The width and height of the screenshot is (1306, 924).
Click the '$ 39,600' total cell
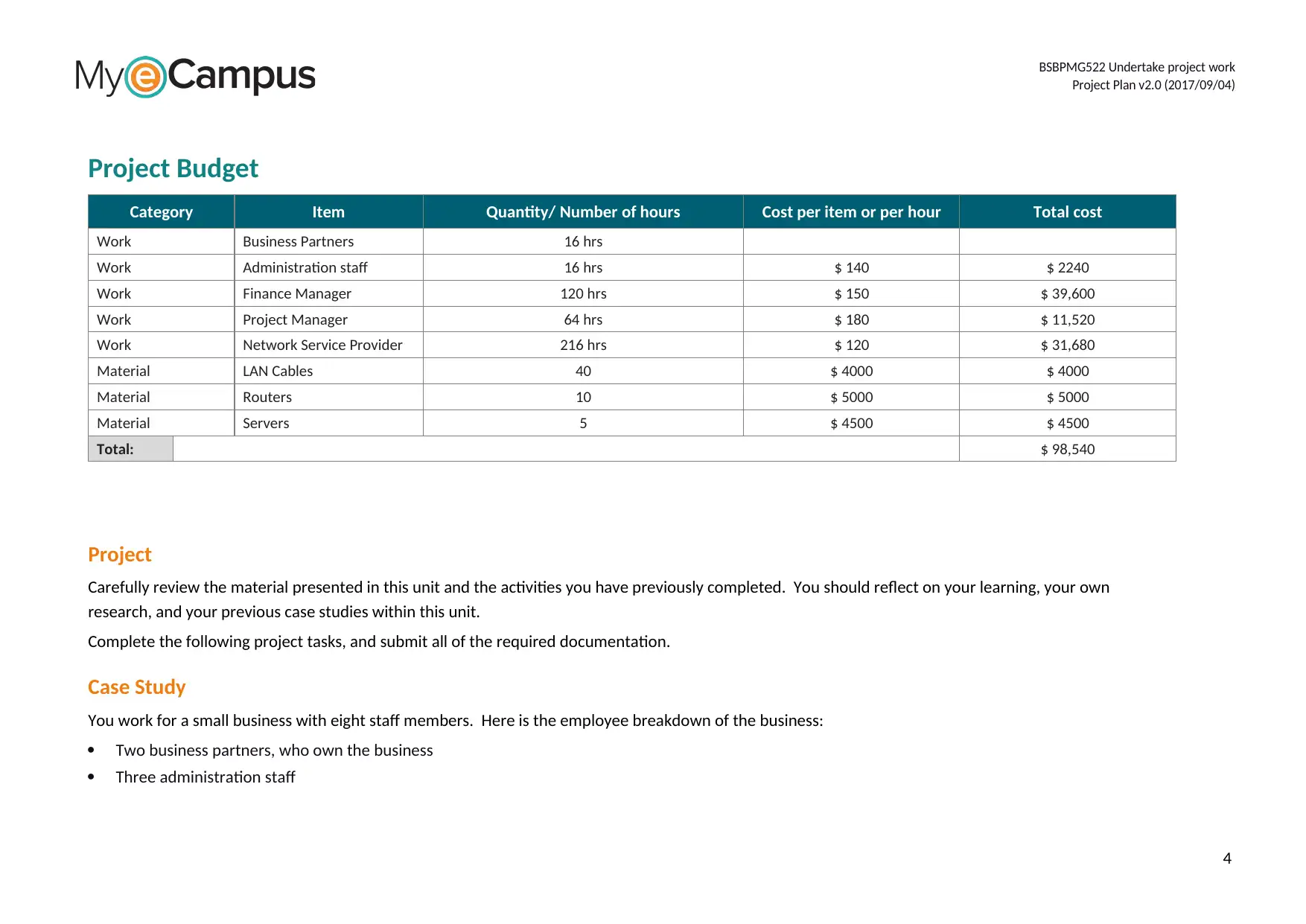(1067, 293)
